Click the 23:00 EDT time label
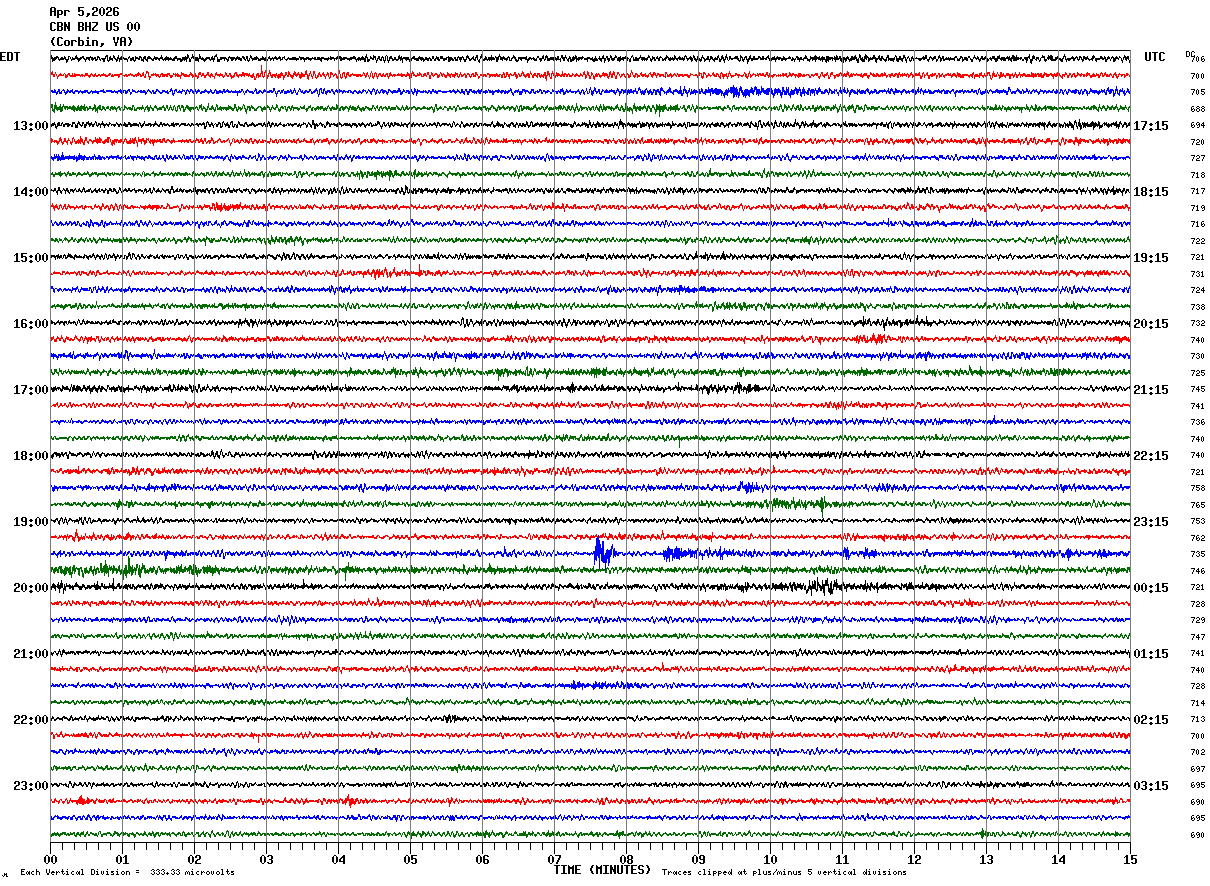 30,786
